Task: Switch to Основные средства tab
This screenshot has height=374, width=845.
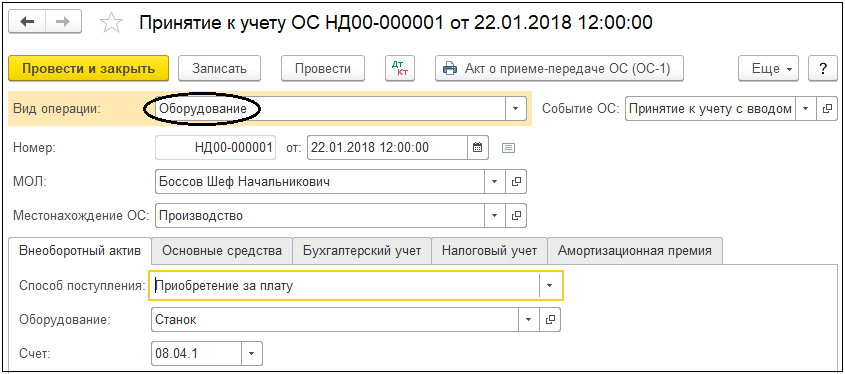Action: click(222, 251)
